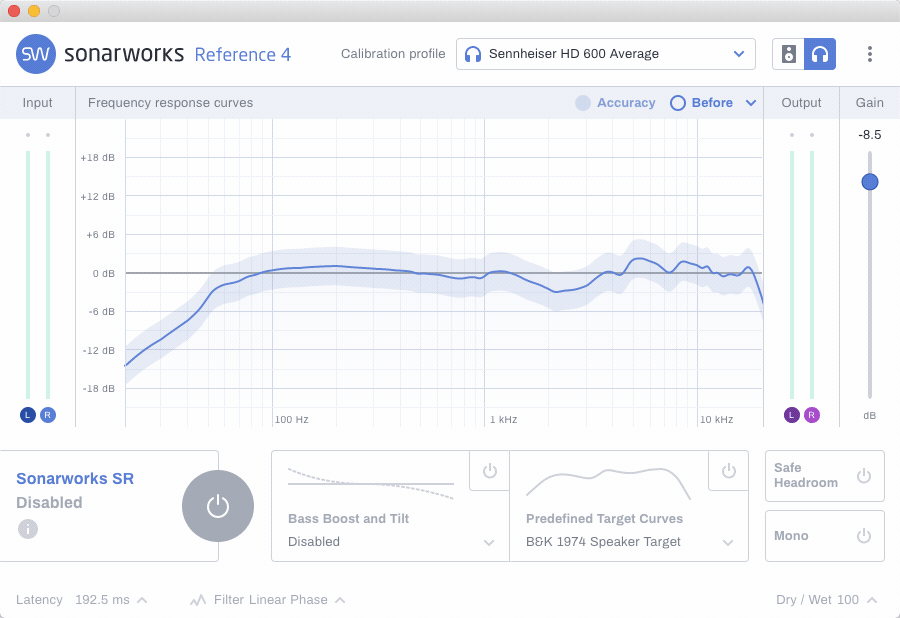
Task: Switch to headphone calibration mode
Action: coord(820,54)
